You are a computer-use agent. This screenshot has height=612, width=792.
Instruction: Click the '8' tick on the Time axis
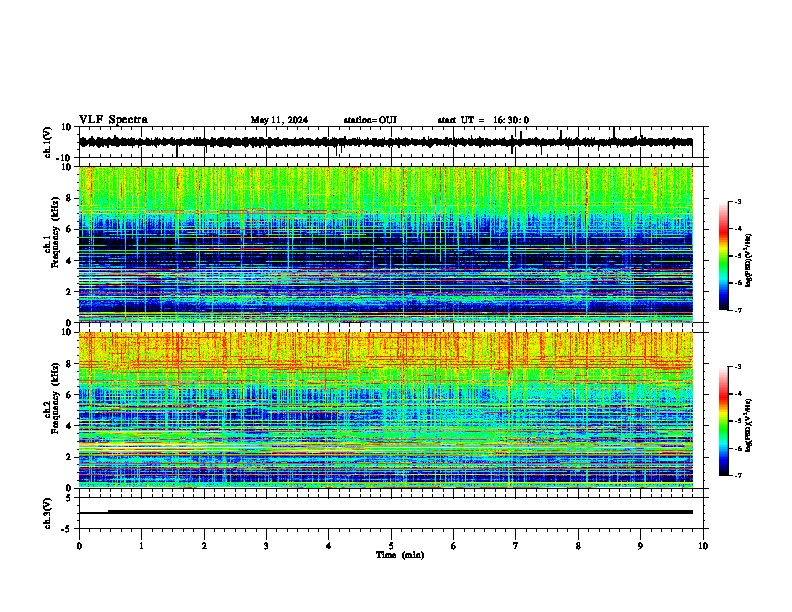pyautogui.click(x=578, y=546)
